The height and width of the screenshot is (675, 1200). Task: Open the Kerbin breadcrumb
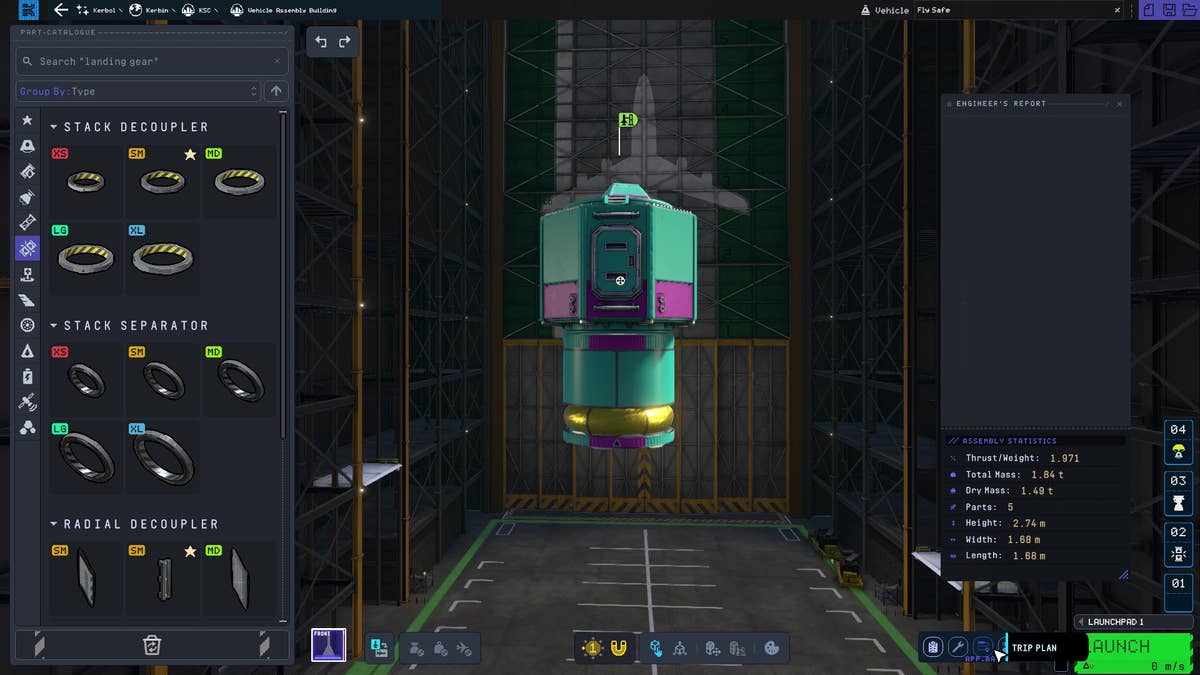tap(150, 10)
